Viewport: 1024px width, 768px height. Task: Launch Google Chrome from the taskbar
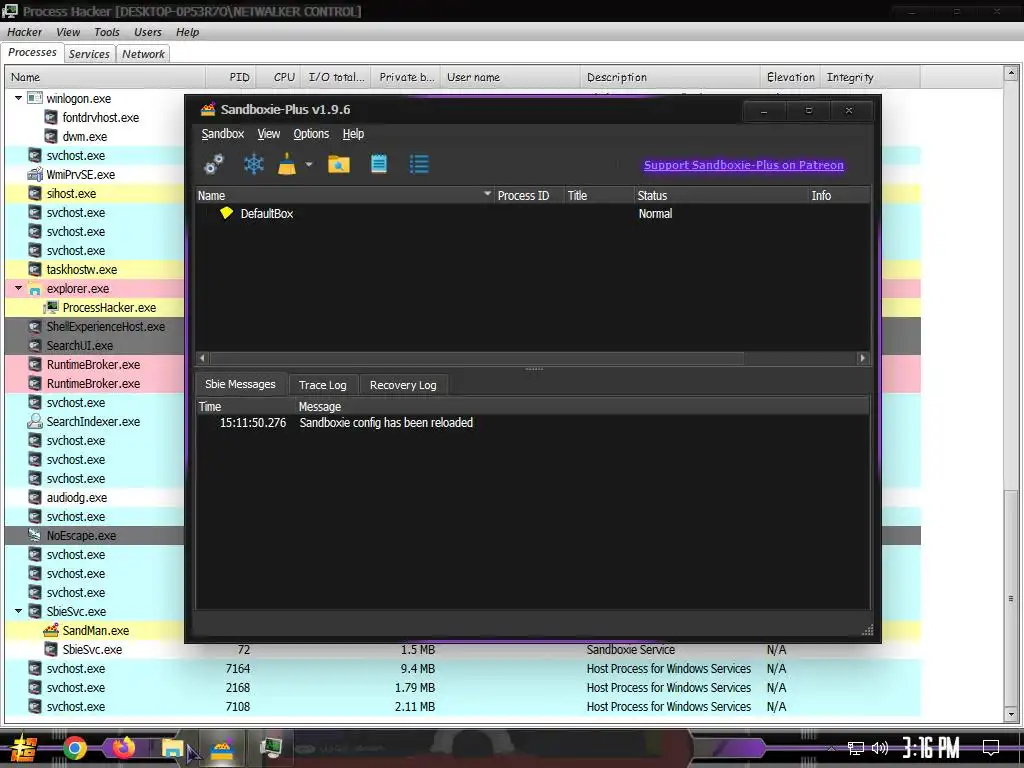tap(74, 748)
